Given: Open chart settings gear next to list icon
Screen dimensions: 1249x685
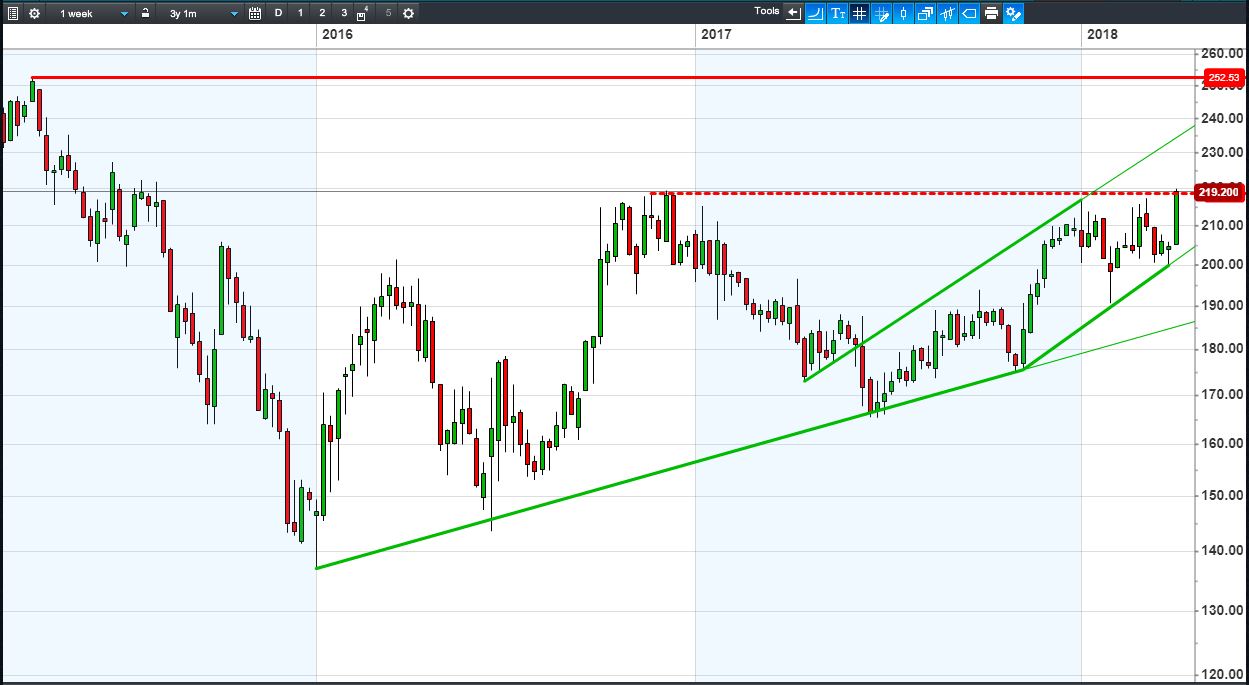Looking at the screenshot, I should (34, 13).
